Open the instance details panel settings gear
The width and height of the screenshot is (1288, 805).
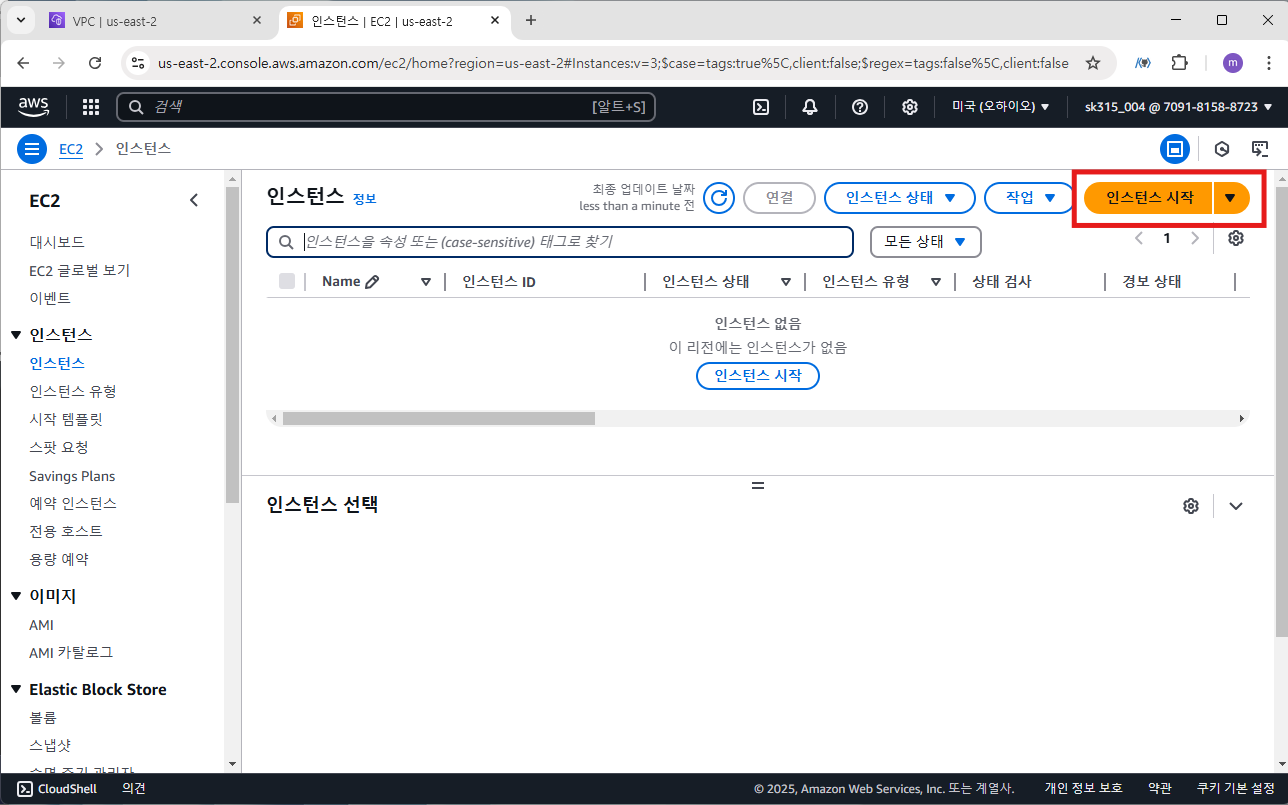[x=1190, y=506]
